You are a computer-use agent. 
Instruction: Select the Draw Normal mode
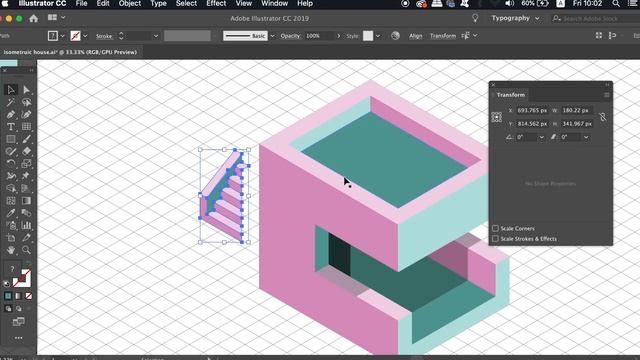[x=8, y=309]
